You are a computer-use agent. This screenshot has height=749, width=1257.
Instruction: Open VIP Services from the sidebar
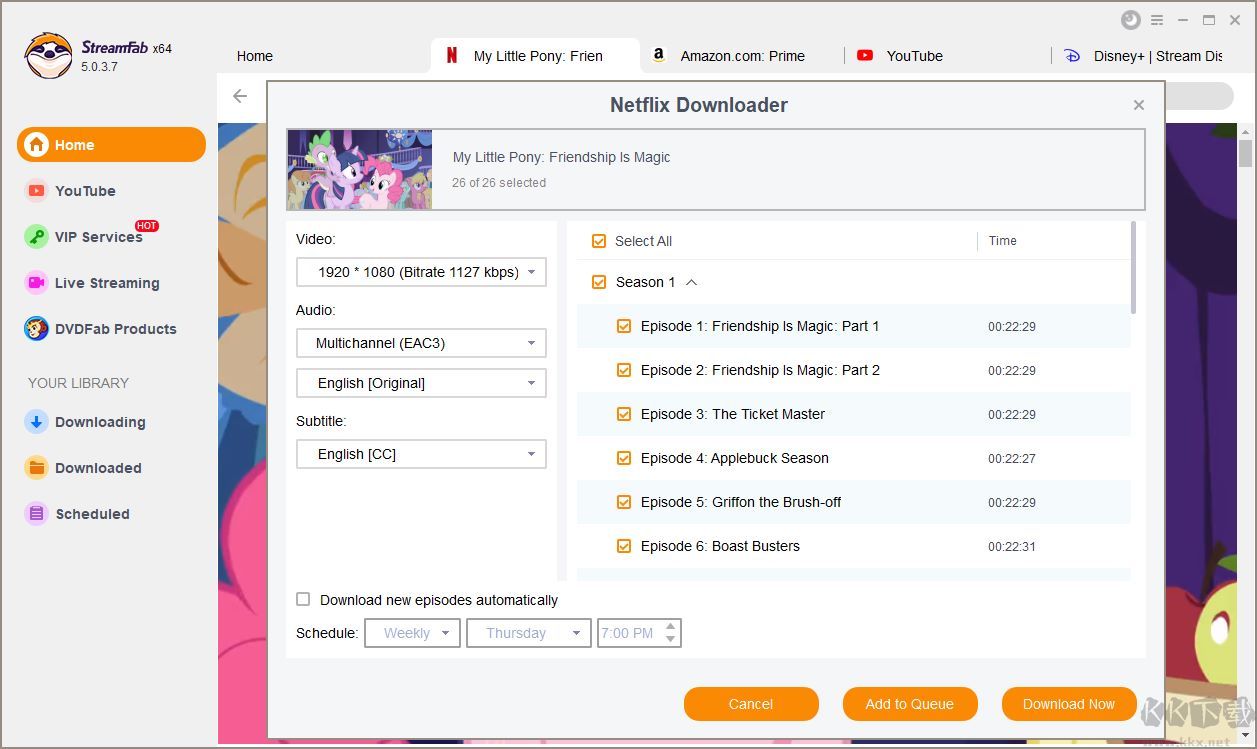pyautogui.click(x=94, y=237)
